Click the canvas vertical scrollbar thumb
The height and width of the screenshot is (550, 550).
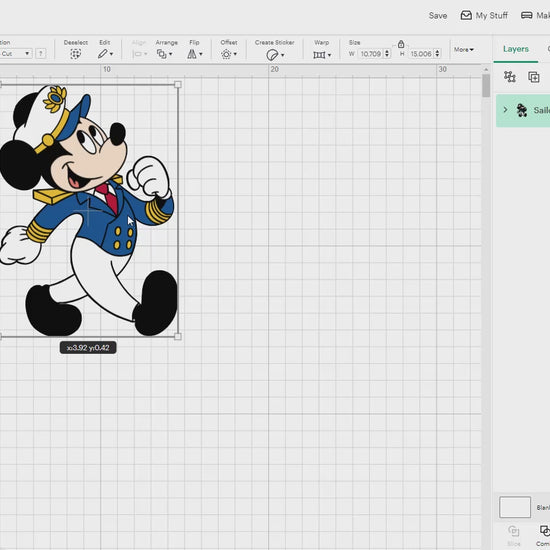[486, 86]
